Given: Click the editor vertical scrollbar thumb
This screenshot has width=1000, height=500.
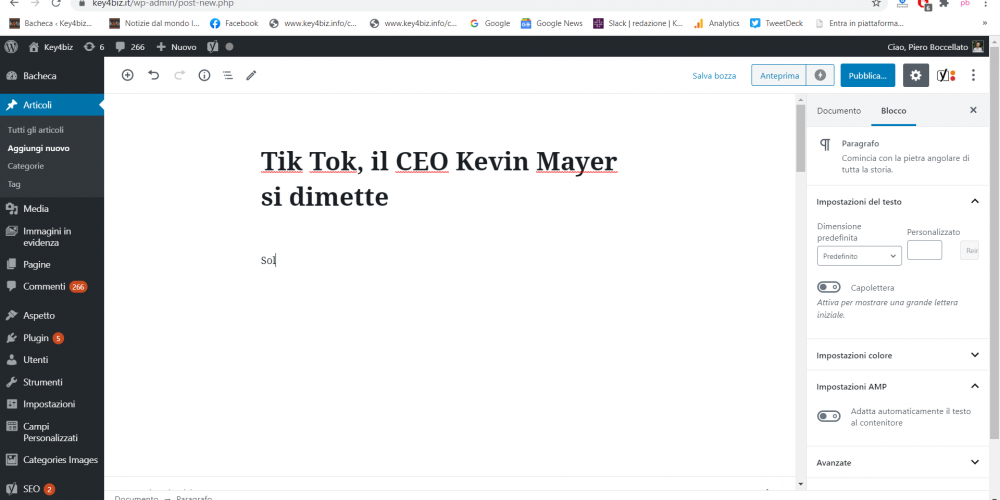Looking at the screenshot, I should (x=800, y=138).
